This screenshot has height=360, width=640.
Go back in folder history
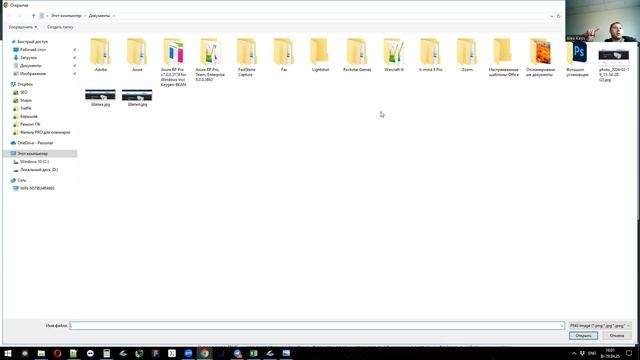tap(9, 16)
